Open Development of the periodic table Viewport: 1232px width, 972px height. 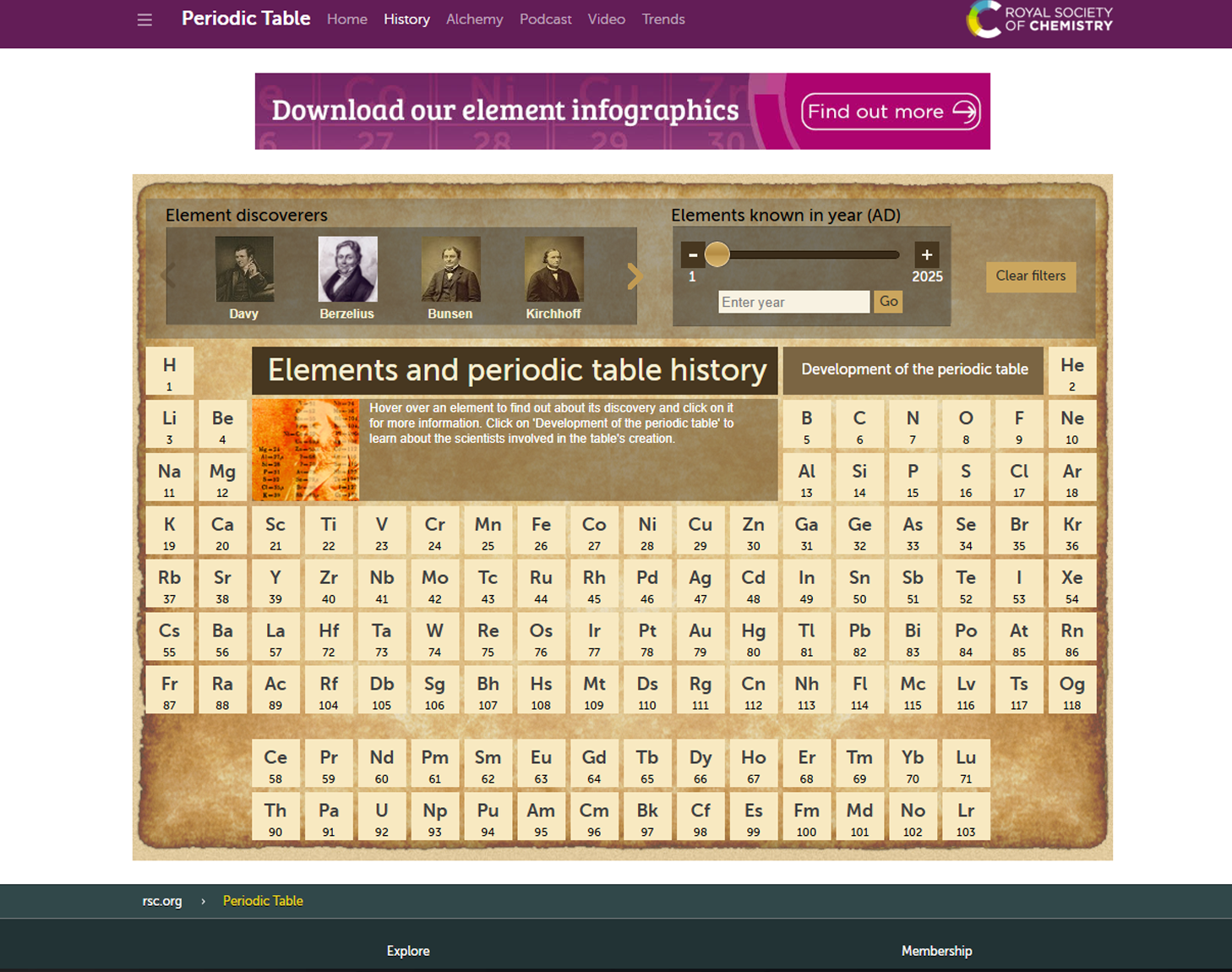click(x=913, y=370)
